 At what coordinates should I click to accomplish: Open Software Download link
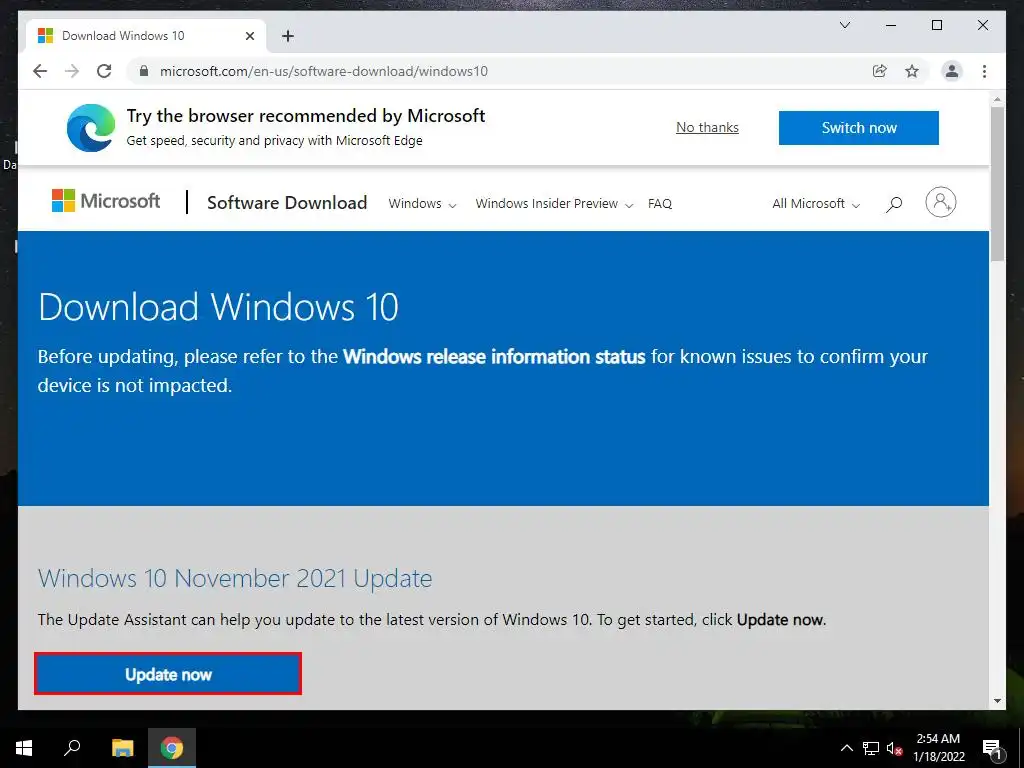(287, 202)
